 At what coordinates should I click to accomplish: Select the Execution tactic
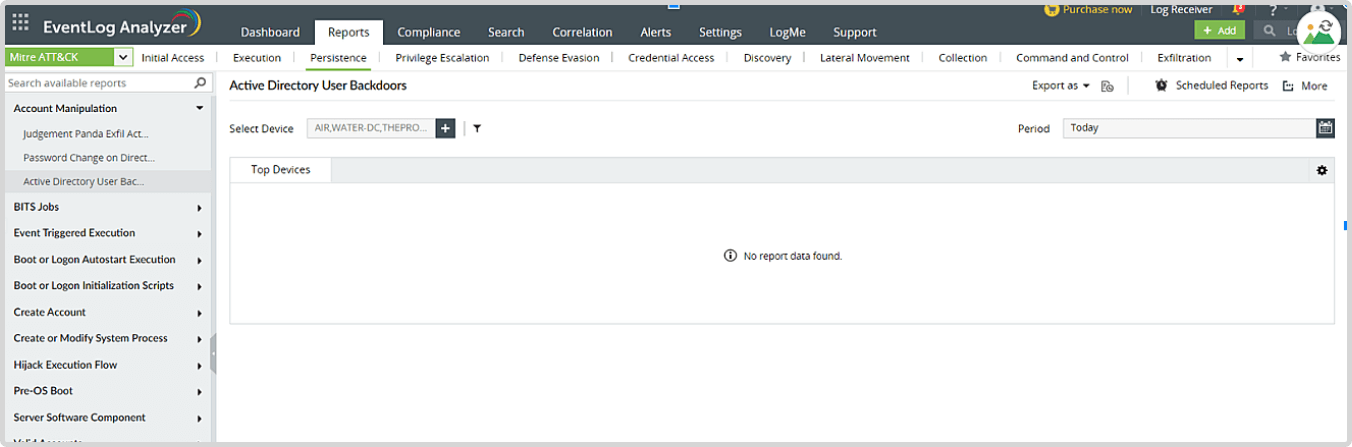[257, 58]
